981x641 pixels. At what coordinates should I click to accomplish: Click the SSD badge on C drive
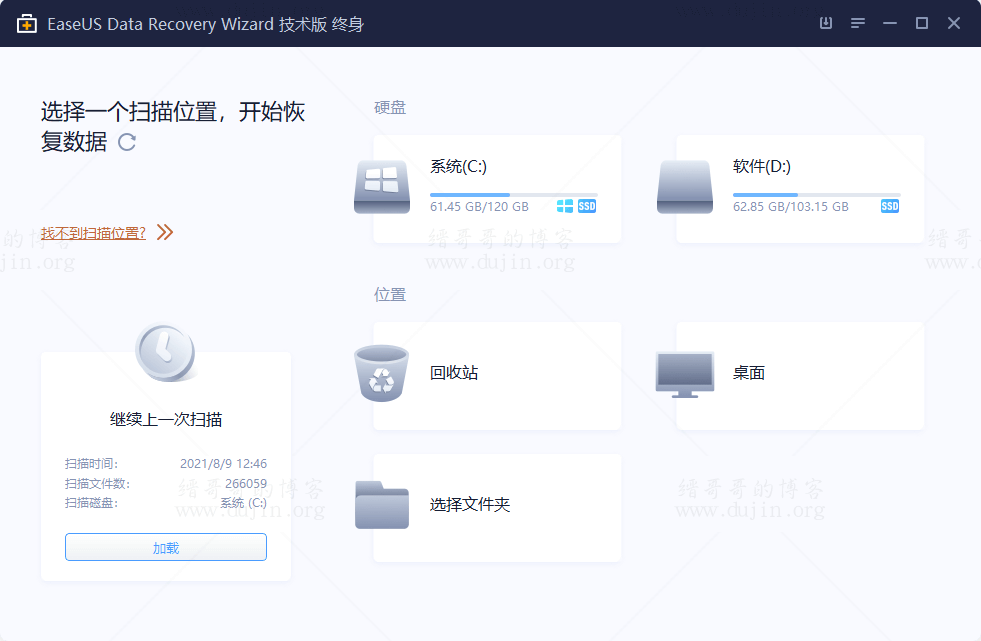click(587, 206)
